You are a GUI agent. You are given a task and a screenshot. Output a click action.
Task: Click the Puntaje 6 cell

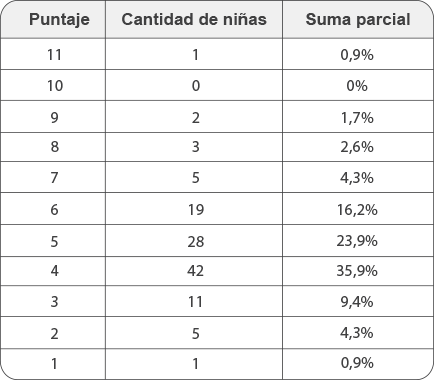coord(53,209)
